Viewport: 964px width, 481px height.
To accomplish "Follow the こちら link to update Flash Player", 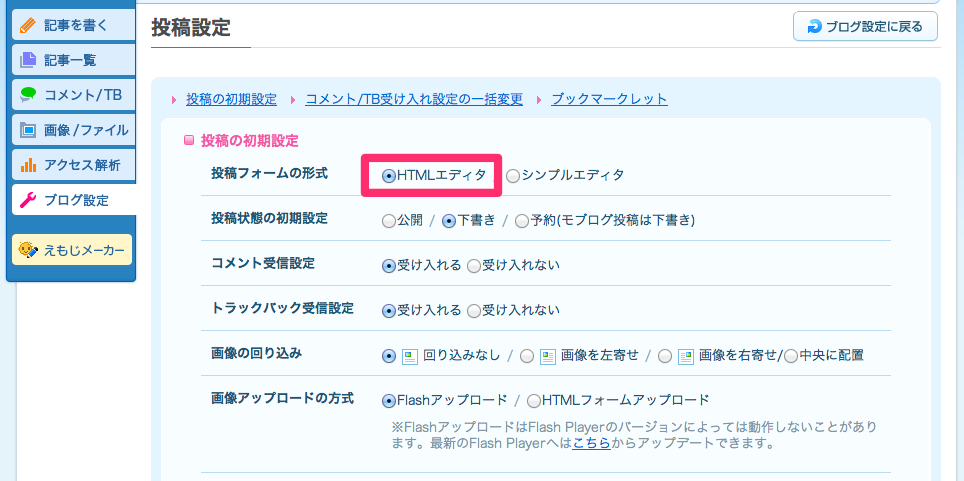I will tap(591, 443).
